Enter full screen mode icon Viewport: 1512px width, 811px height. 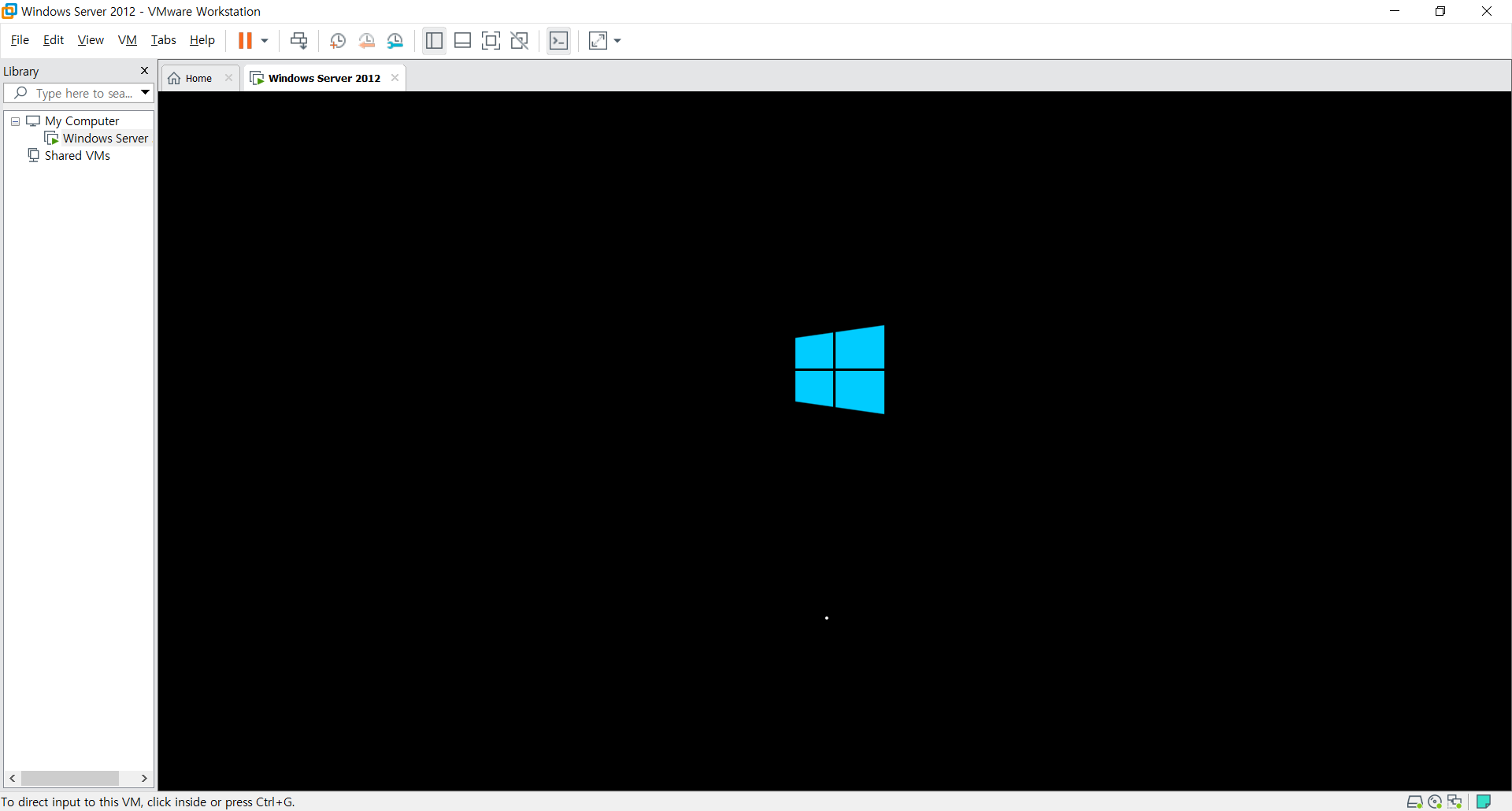tap(491, 41)
